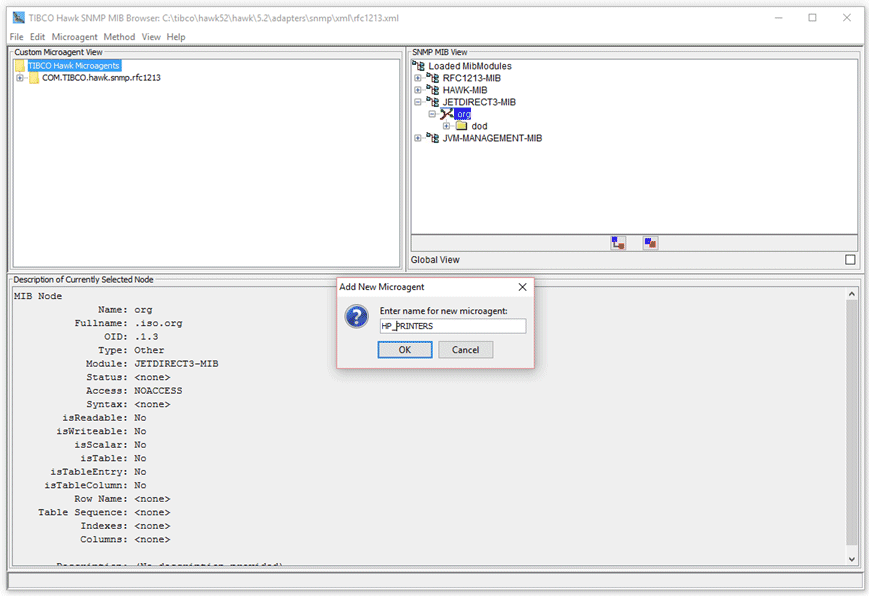869x596 pixels.
Task: Click the Loaded MibModules tree icon
Action: pyautogui.click(x=419, y=65)
